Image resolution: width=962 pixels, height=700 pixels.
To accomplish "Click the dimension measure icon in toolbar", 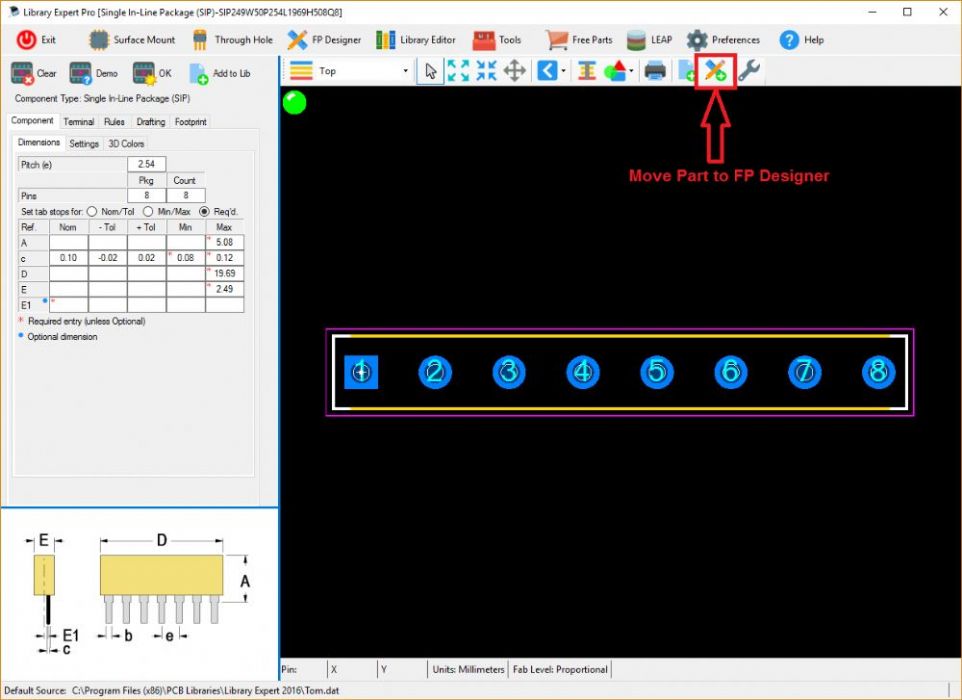I will (x=587, y=71).
